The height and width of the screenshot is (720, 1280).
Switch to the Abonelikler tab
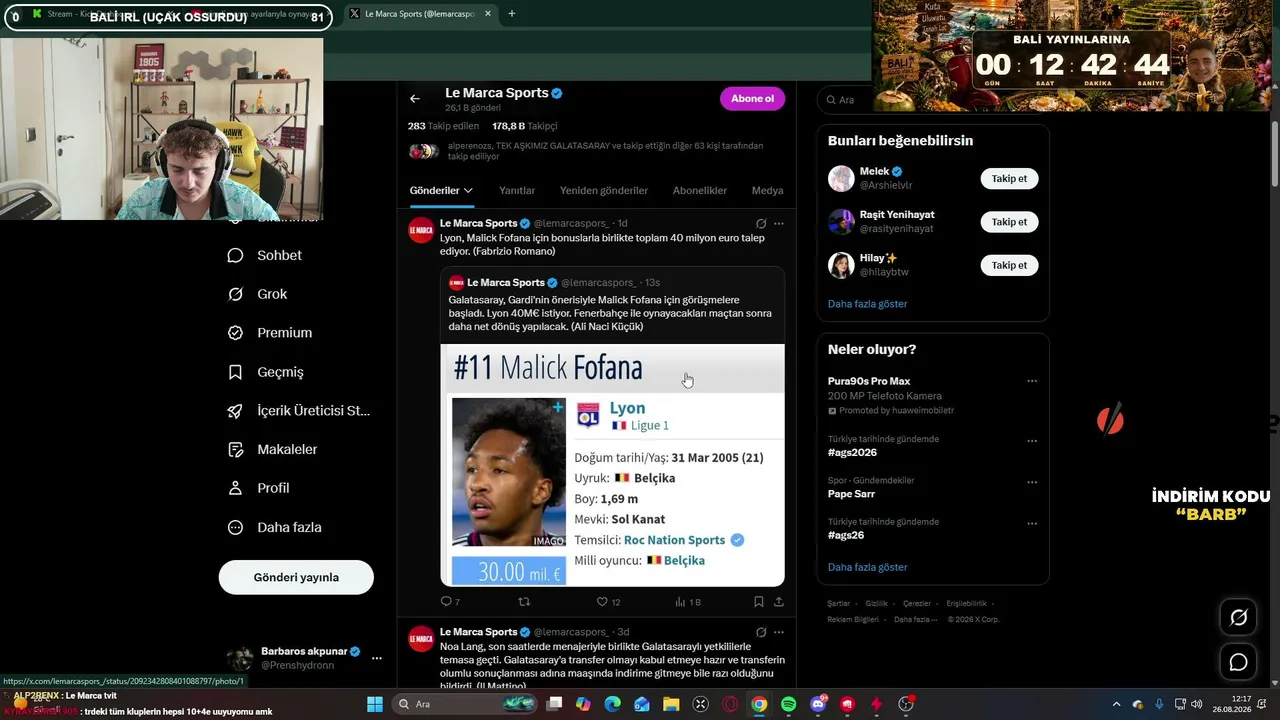(x=700, y=190)
